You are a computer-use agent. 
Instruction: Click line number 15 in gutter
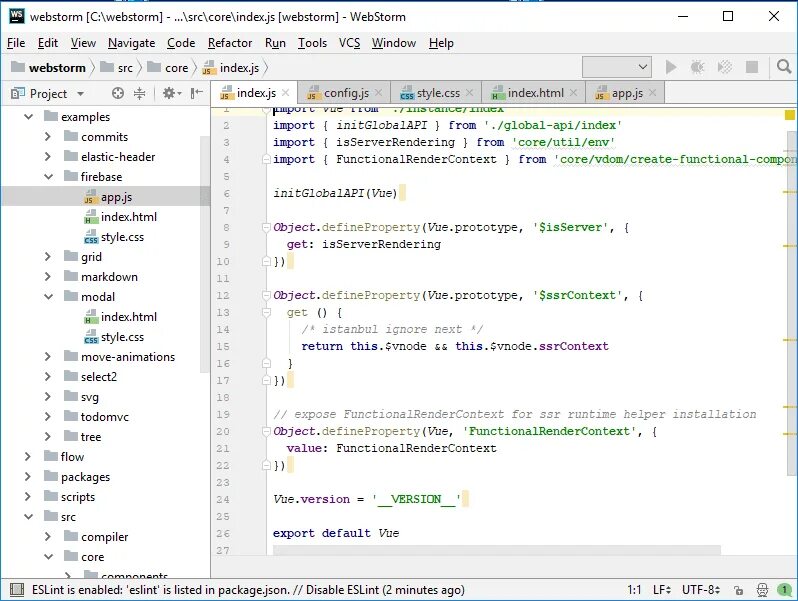[223, 346]
